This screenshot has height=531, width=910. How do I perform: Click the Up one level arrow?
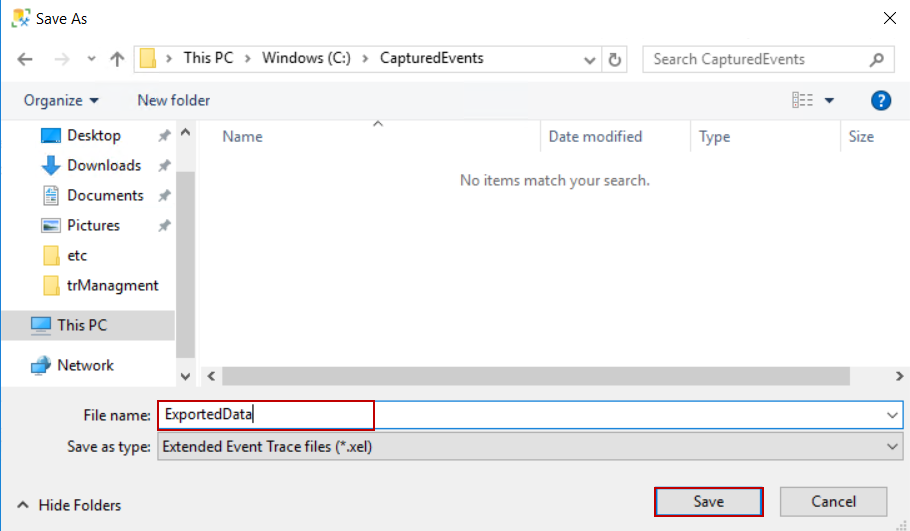117,59
